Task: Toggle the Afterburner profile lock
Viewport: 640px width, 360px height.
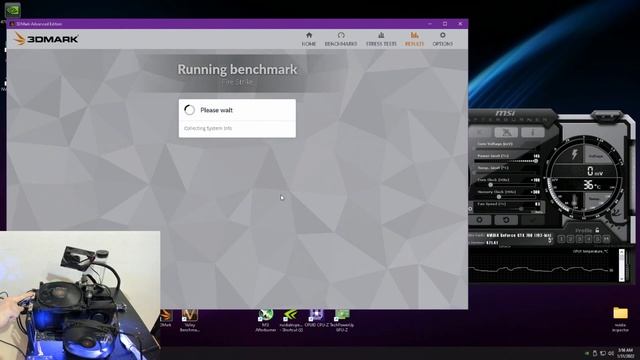Action: pos(597,230)
